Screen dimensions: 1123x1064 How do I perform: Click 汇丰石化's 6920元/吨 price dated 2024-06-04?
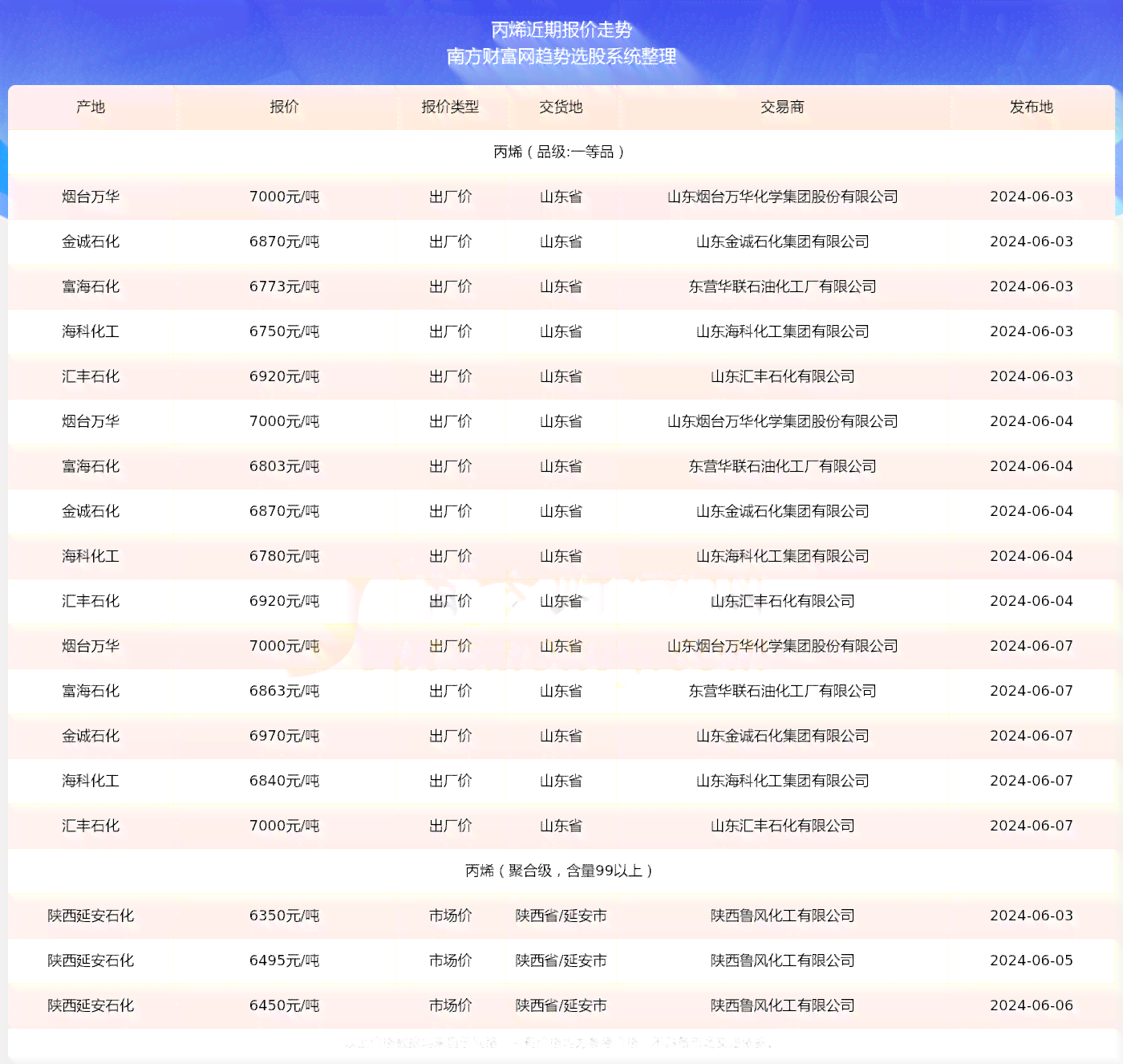pos(284,601)
